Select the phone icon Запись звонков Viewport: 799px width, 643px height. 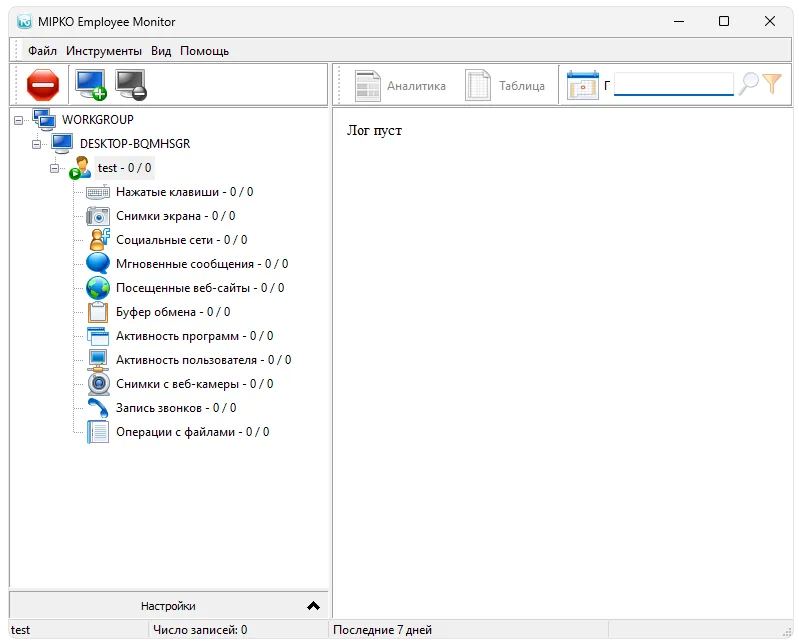coord(98,408)
